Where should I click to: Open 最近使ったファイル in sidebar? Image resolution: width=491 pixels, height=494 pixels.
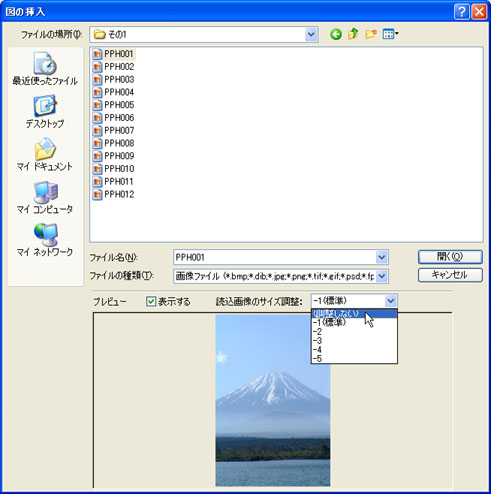45,69
